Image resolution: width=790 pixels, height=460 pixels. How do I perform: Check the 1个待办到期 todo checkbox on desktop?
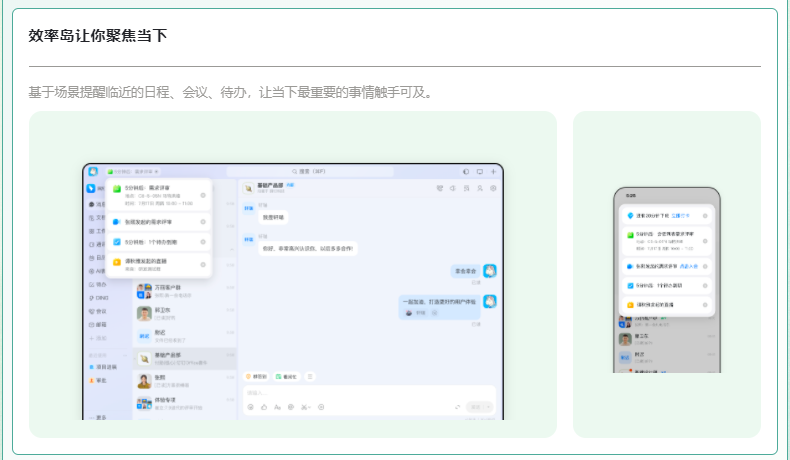tap(117, 242)
